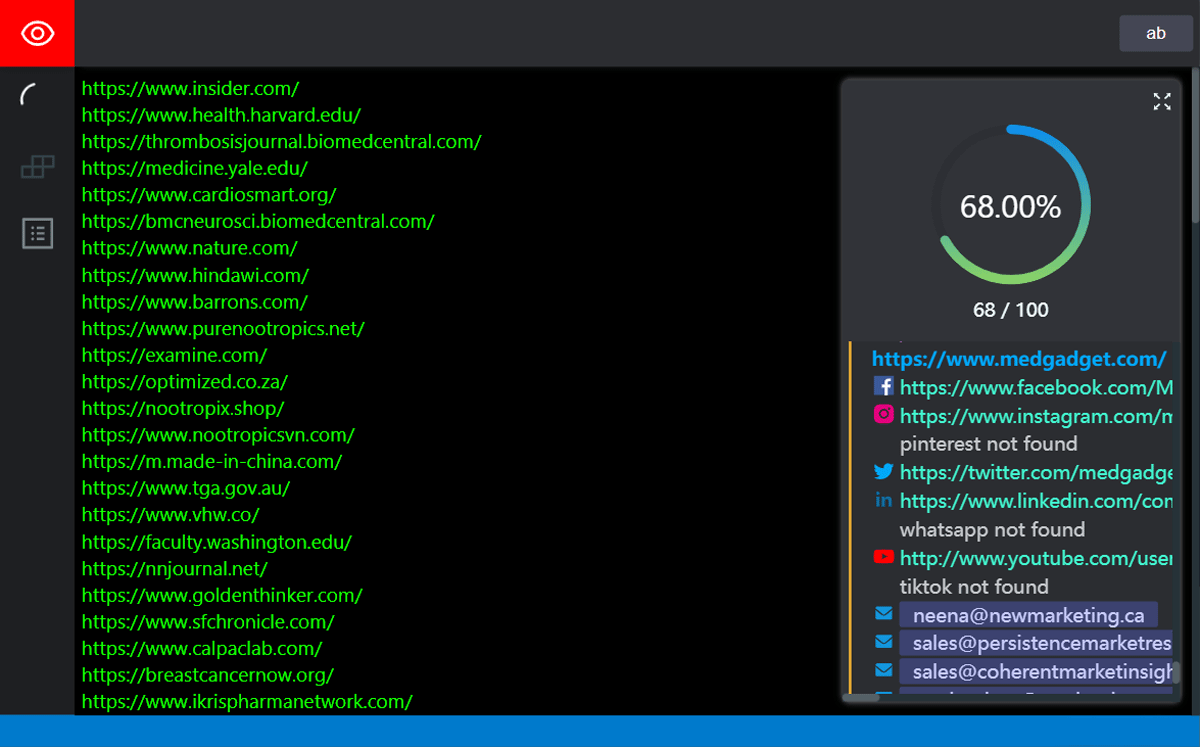Click envelope icon beside sales@persistencemarketres
The width and height of the screenshot is (1200, 747).
(883, 642)
